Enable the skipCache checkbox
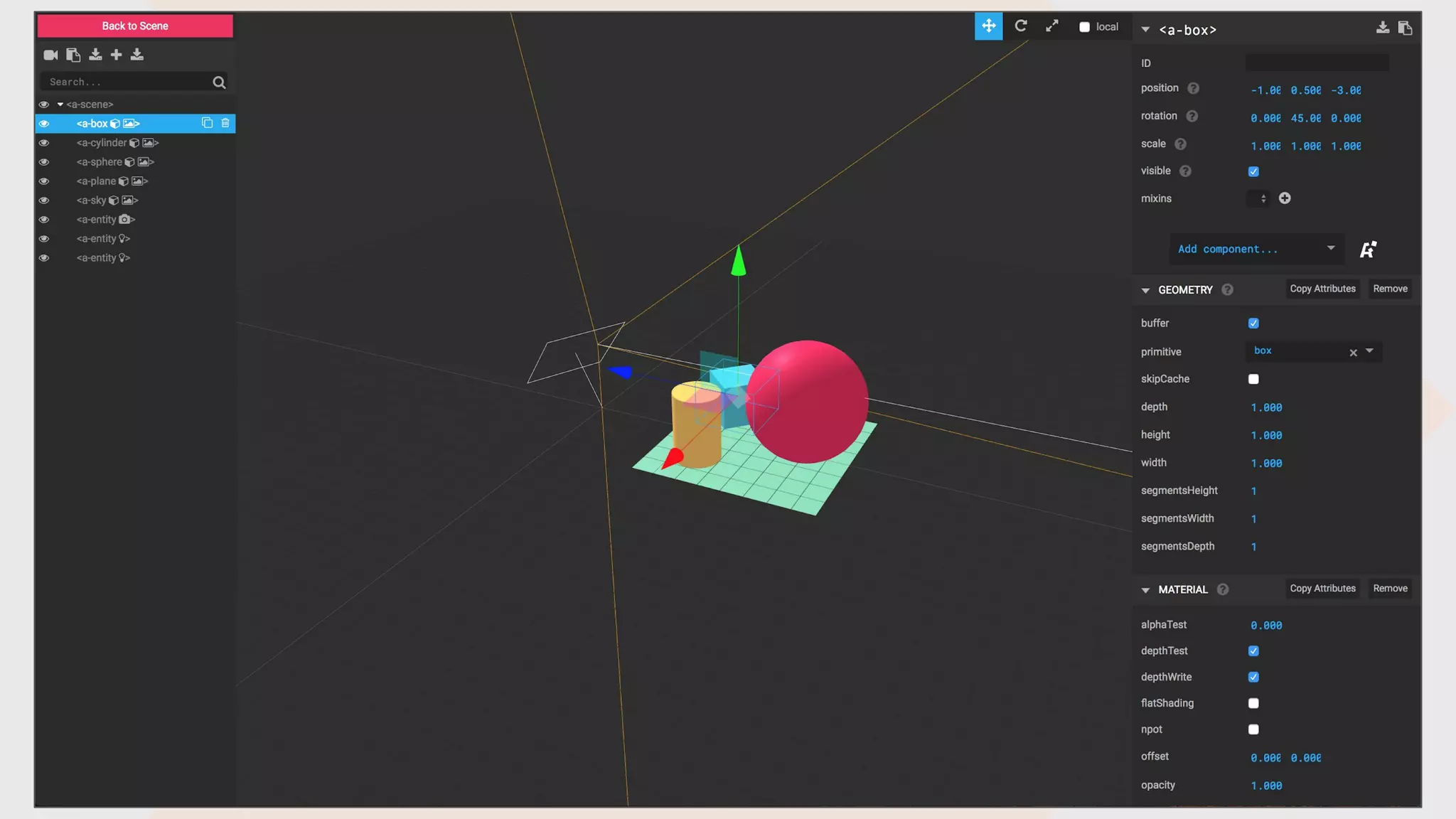Image resolution: width=1456 pixels, height=819 pixels. (x=1253, y=379)
